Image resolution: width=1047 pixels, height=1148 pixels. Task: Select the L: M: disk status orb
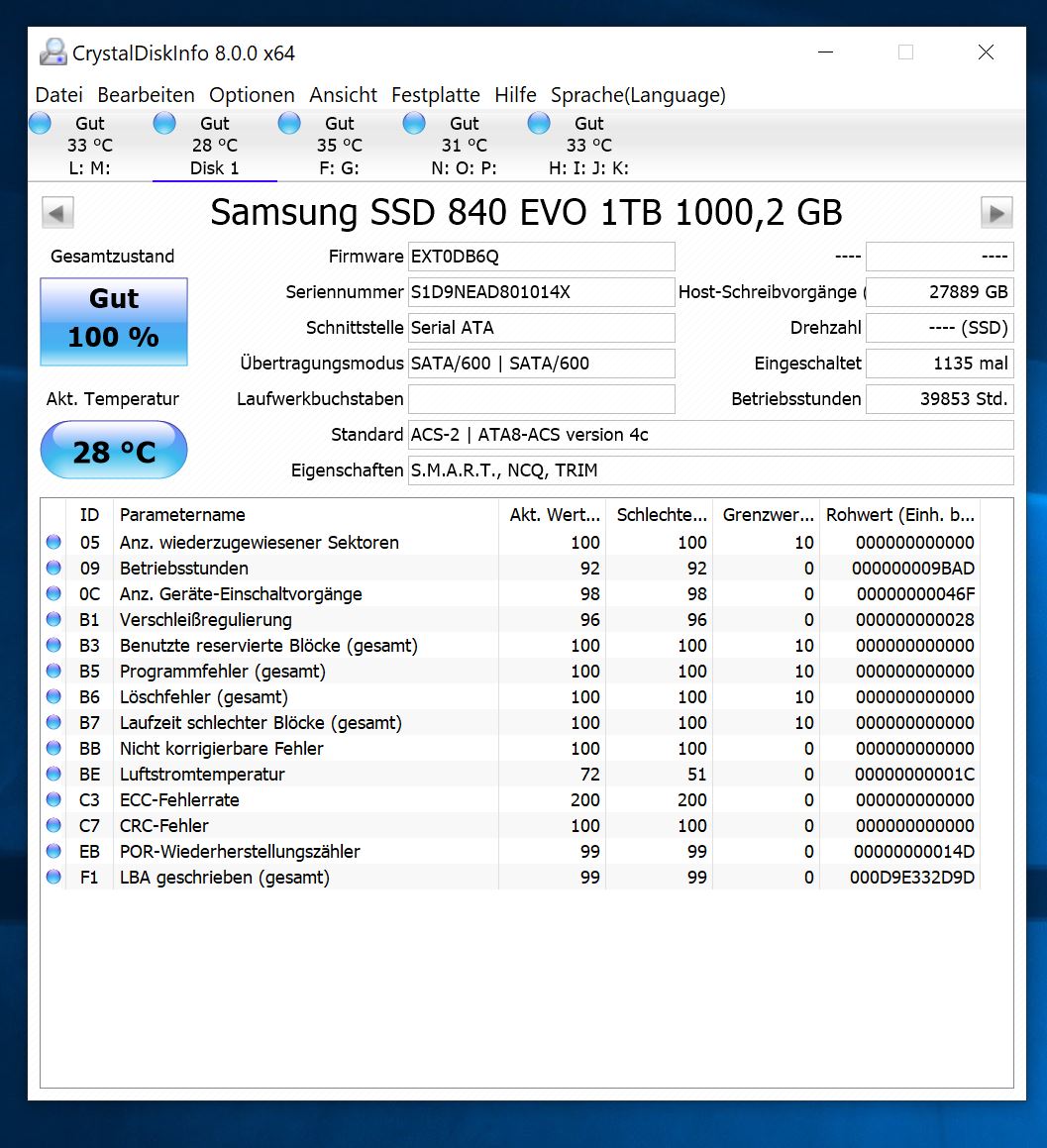41,123
